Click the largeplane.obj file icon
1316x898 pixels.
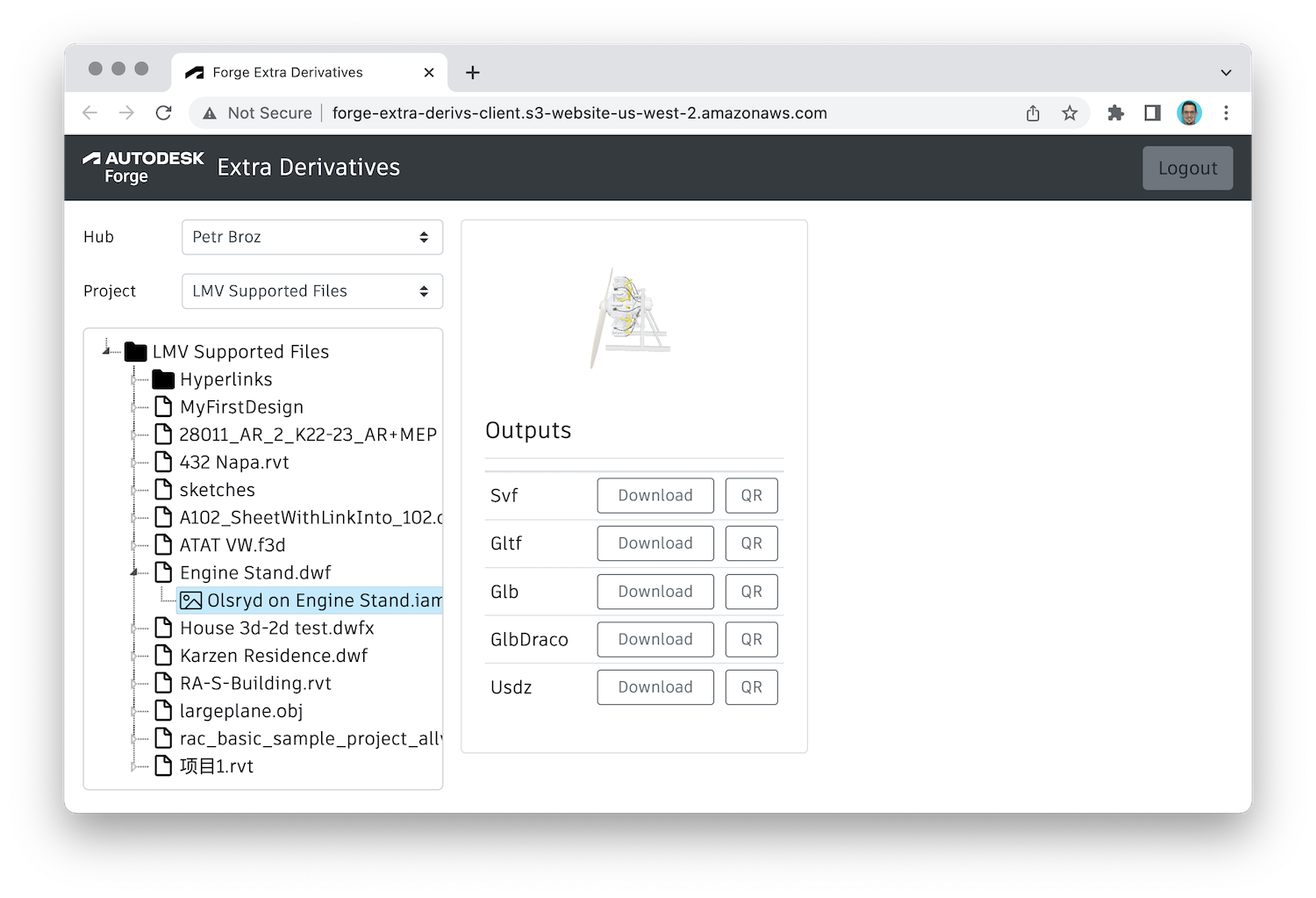pyautogui.click(x=163, y=711)
